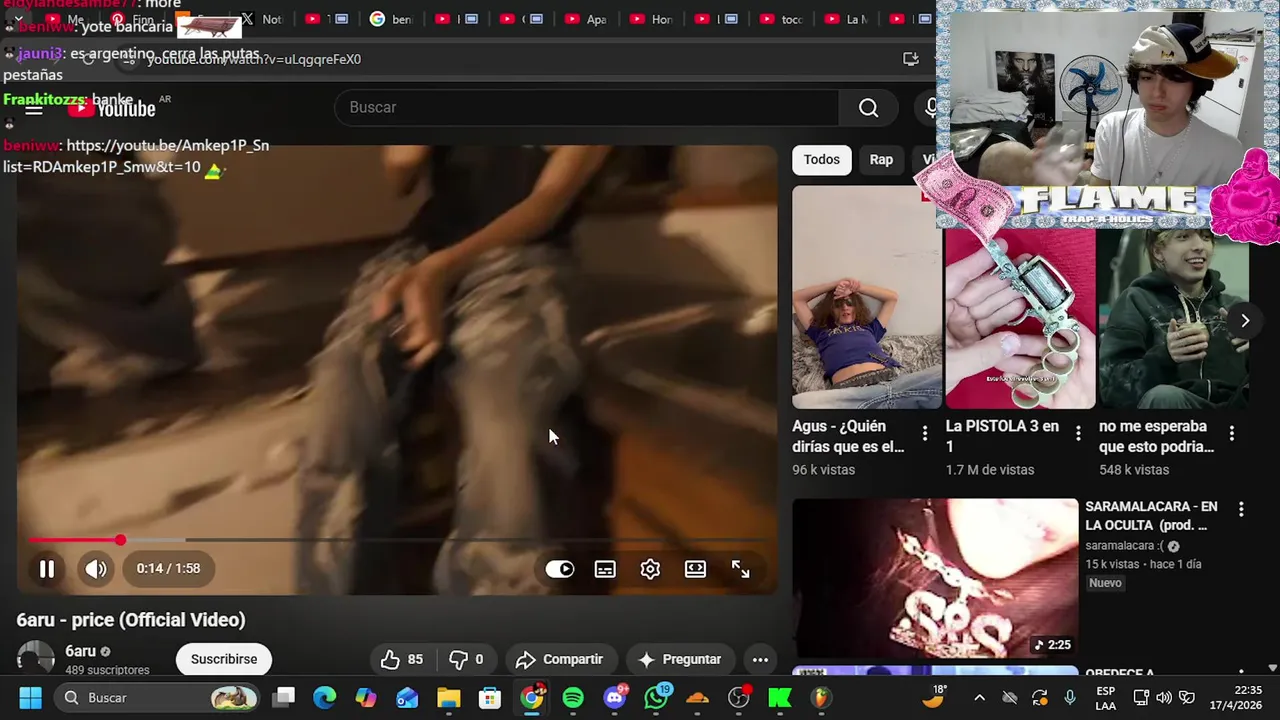The width and height of the screenshot is (1280, 720).
Task: Open Kick app from taskbar
Action: pos(779,698)
